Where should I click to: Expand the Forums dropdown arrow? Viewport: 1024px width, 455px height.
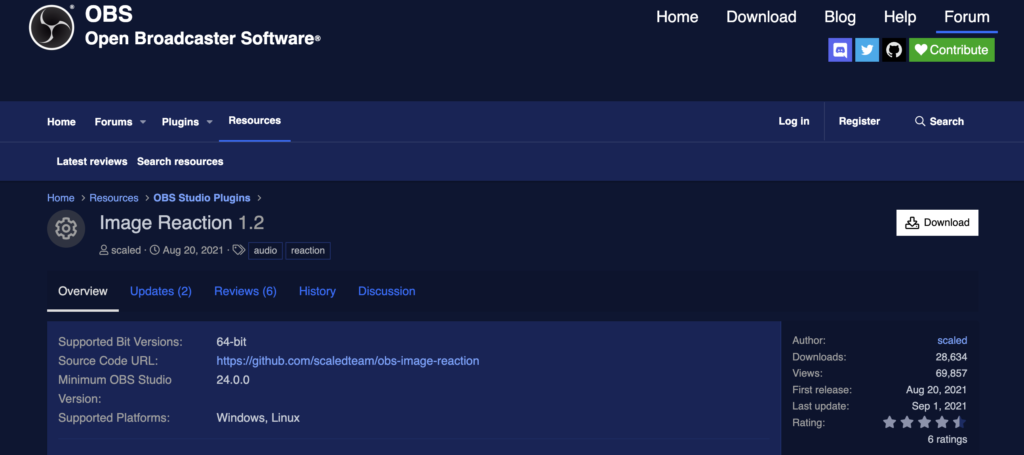(143, 122)
